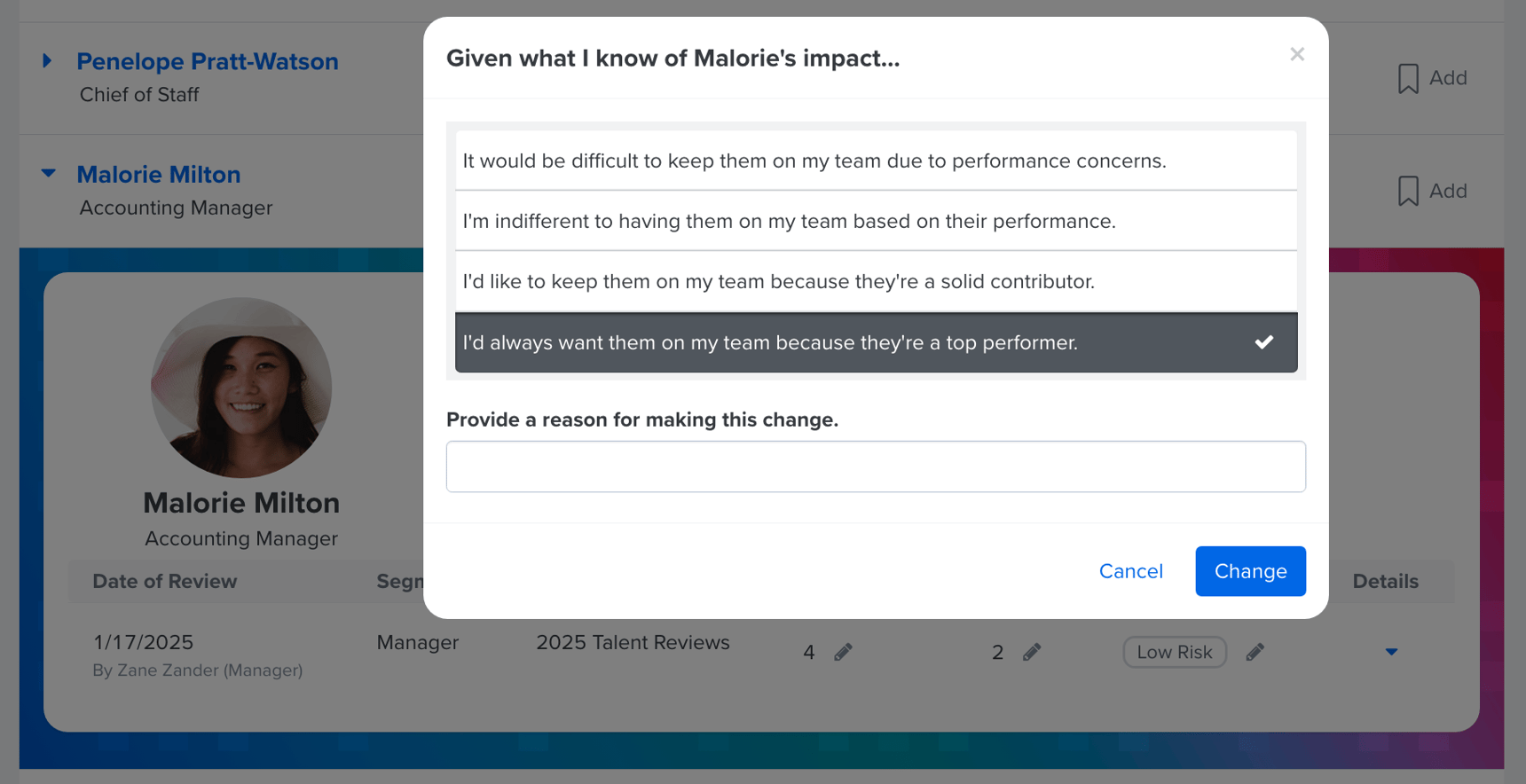
Task: Click the Add bookmark icon for Malorie Milton
Action: [1409, 191]
